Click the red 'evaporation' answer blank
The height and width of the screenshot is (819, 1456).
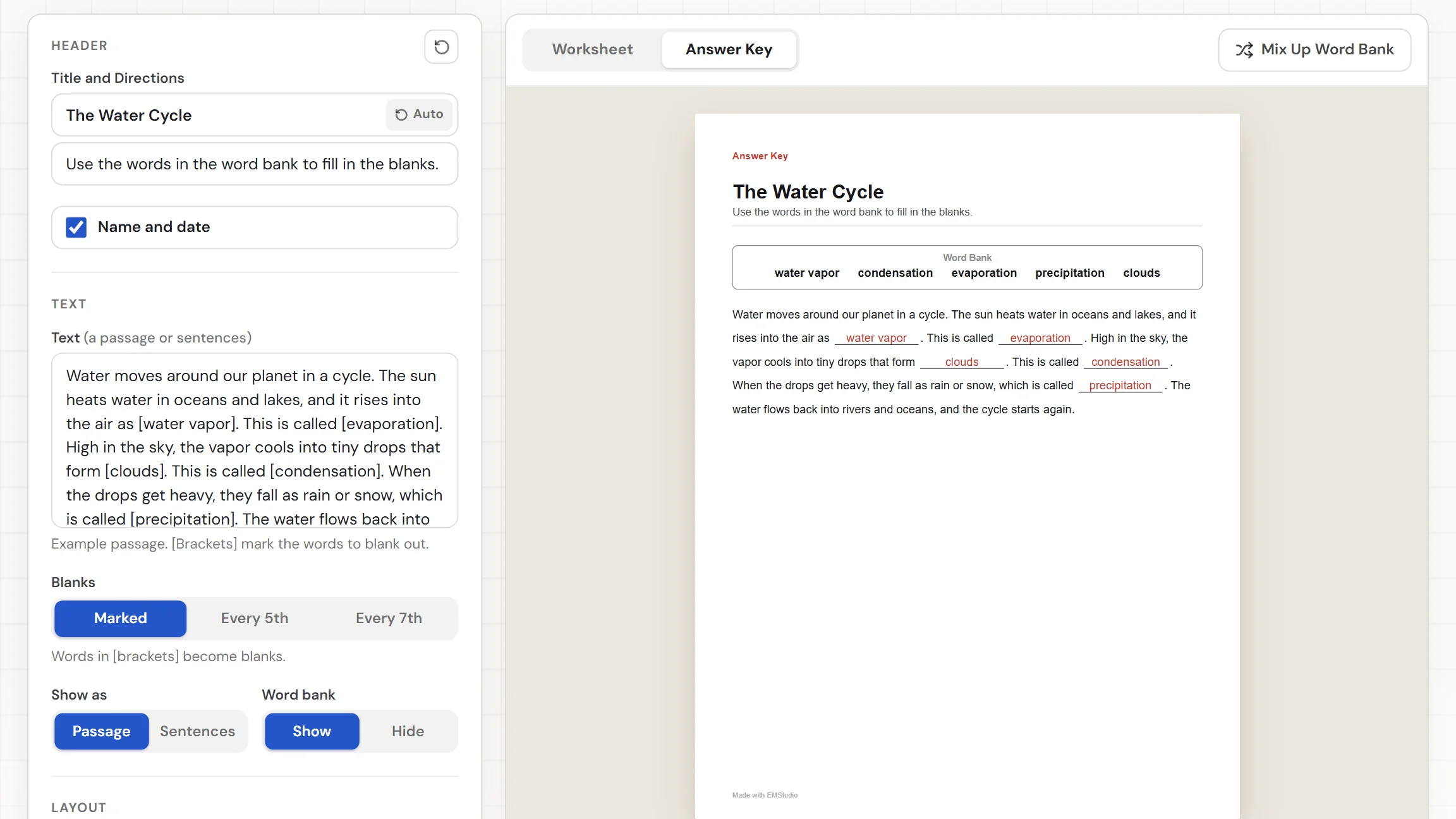click(x=1040, y=338)
